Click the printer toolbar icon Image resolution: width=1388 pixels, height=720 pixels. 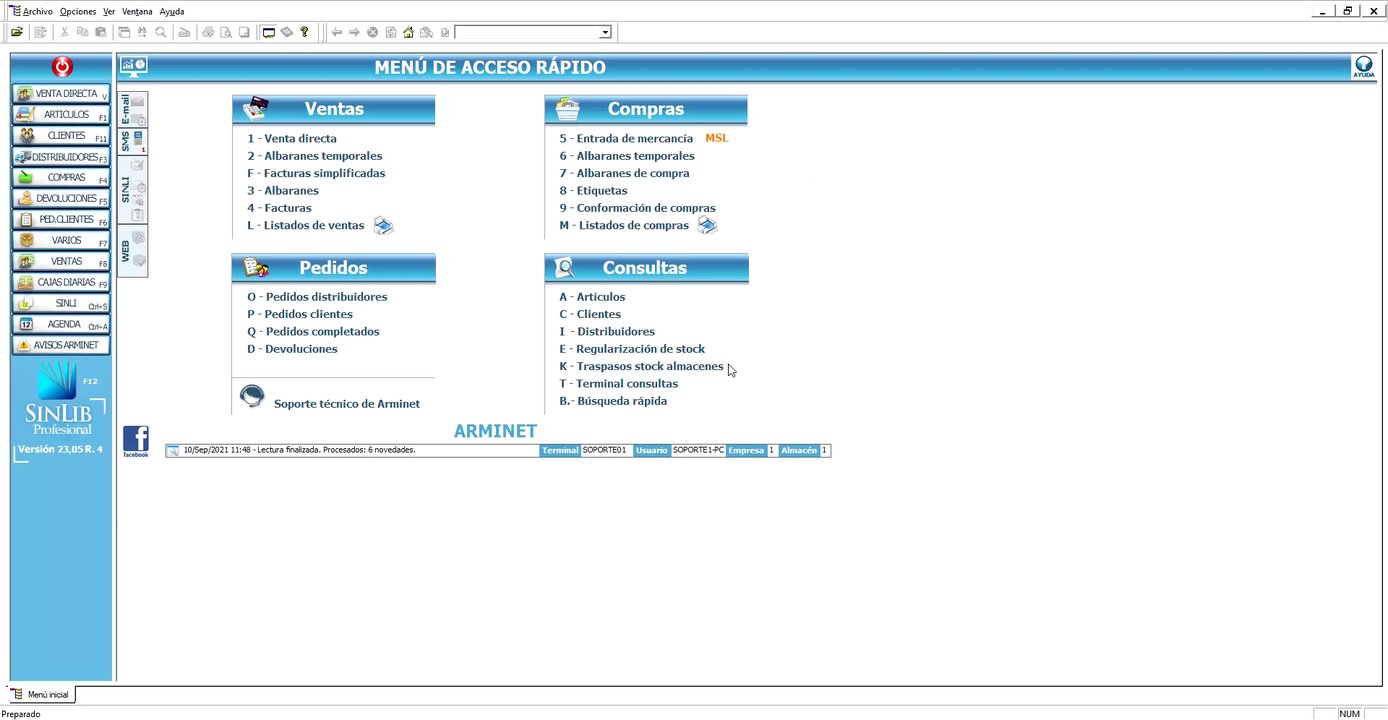pos(208,32)
